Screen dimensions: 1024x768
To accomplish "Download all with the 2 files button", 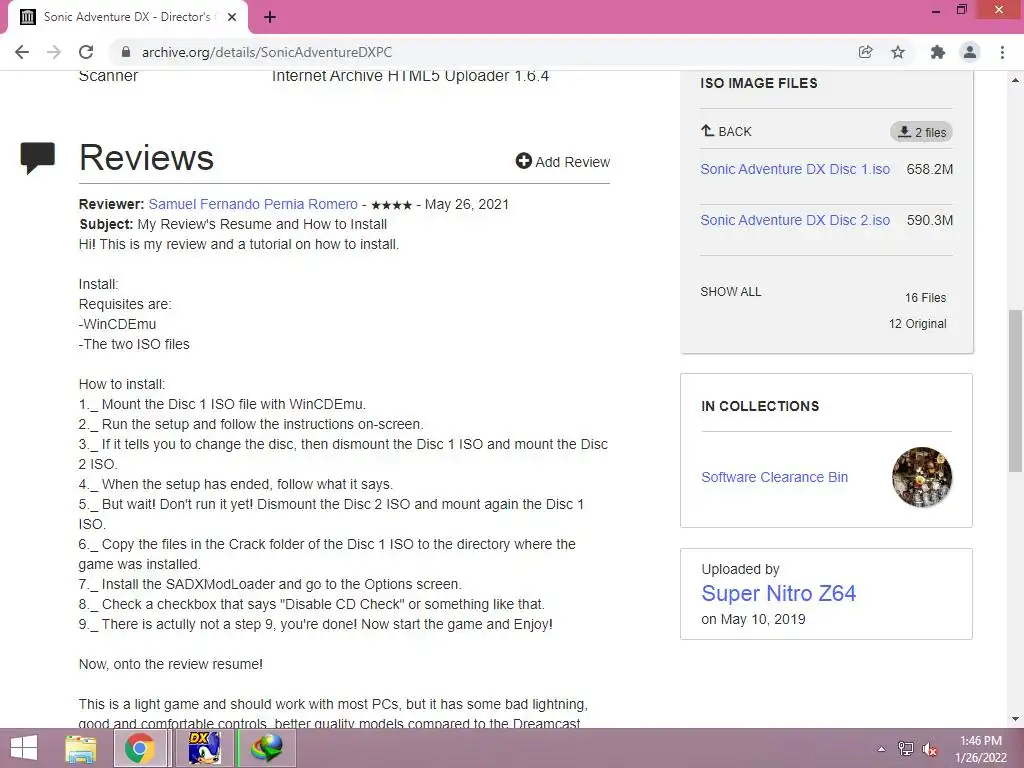I will [x=921, y=132].
